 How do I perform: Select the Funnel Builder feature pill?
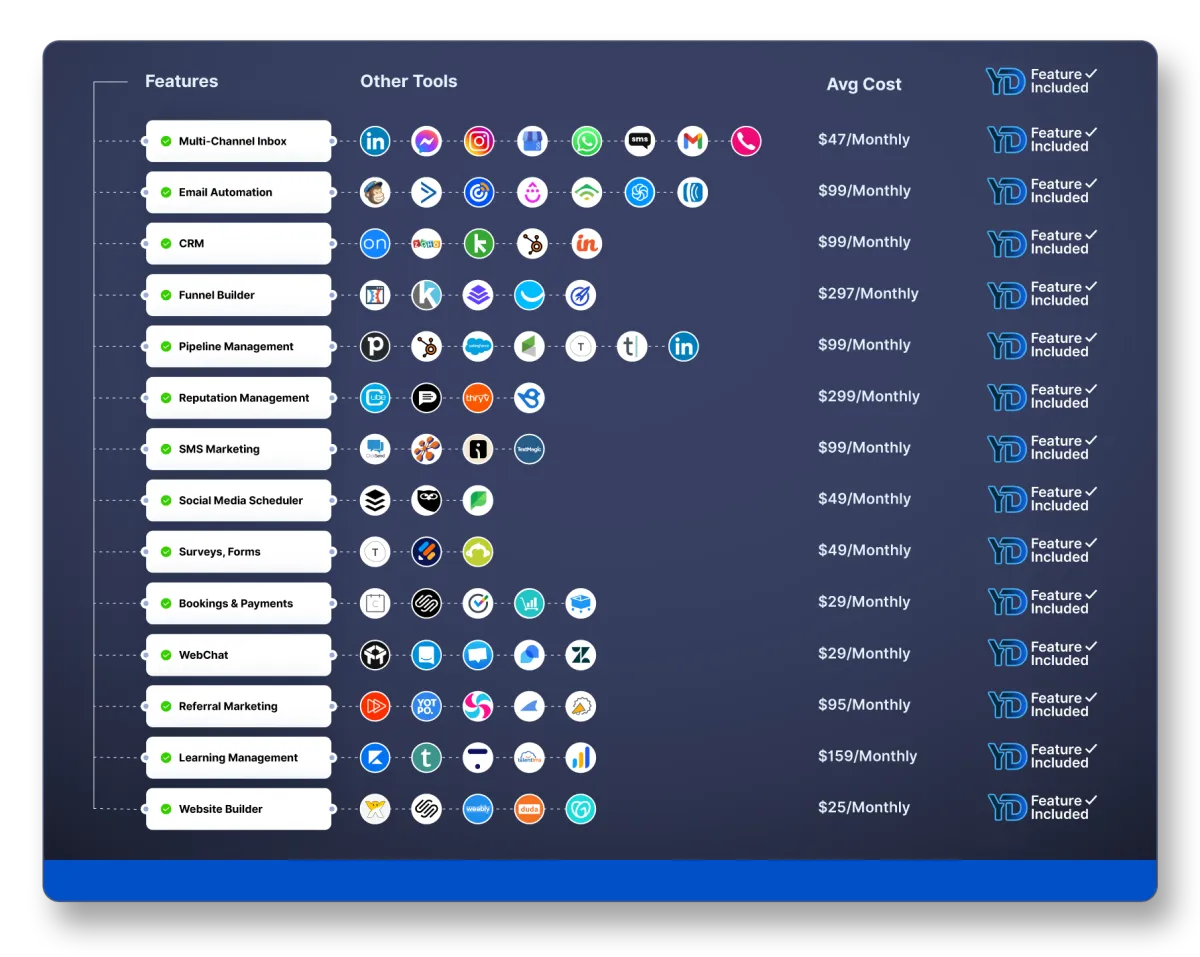pyautogui.click(x=238, y=295)
